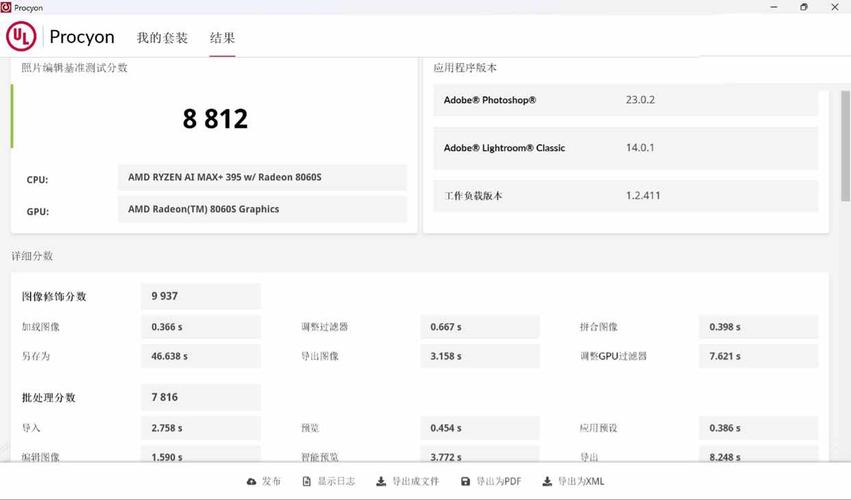This screenshot has width=851, height=500.
Task: Click the vertical scrollbar thumb on right
Action: [845, 146]
